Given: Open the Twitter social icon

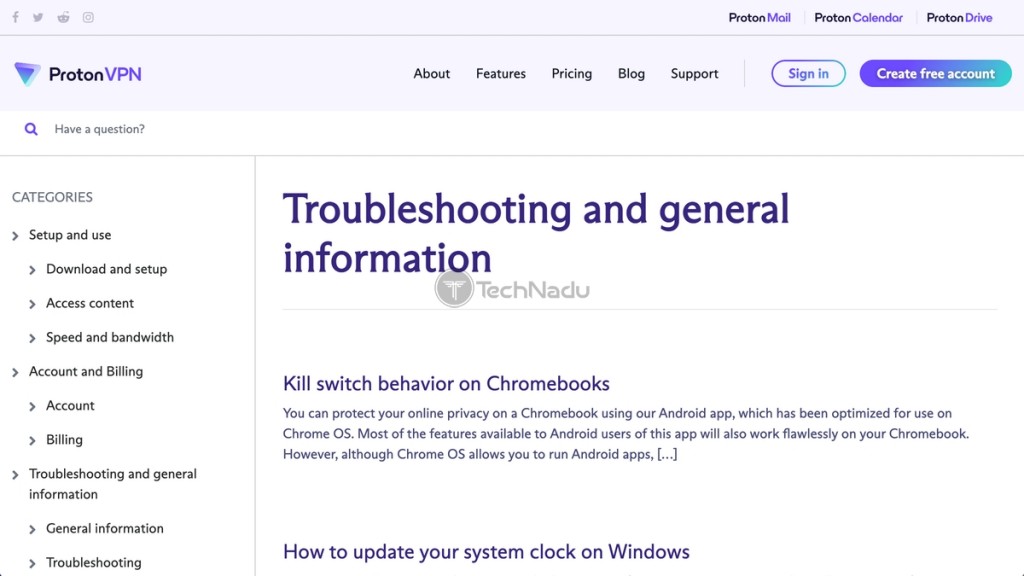Looking at the screenshot, I should pos(38,18).
